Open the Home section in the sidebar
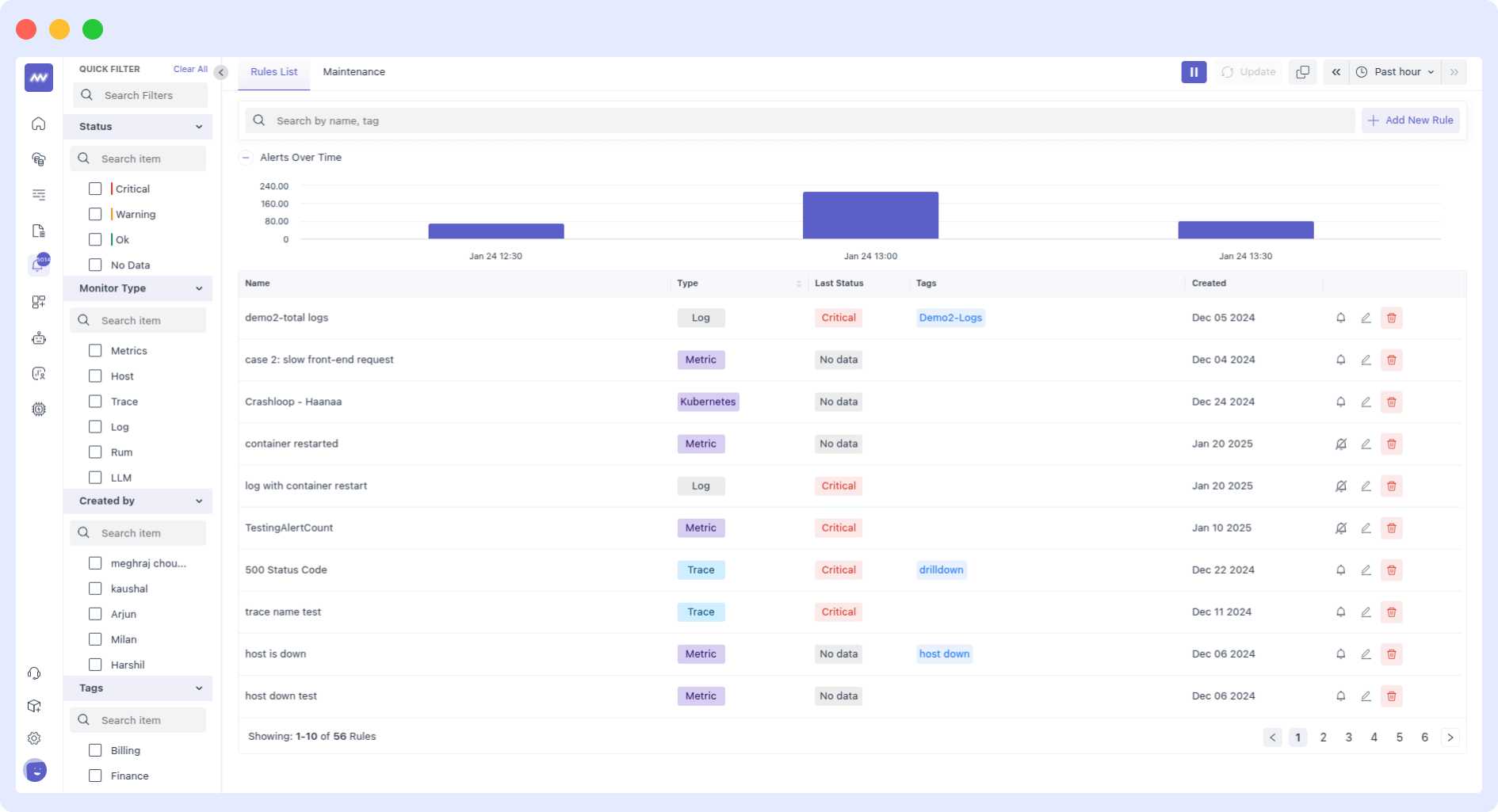 (38, 124)
